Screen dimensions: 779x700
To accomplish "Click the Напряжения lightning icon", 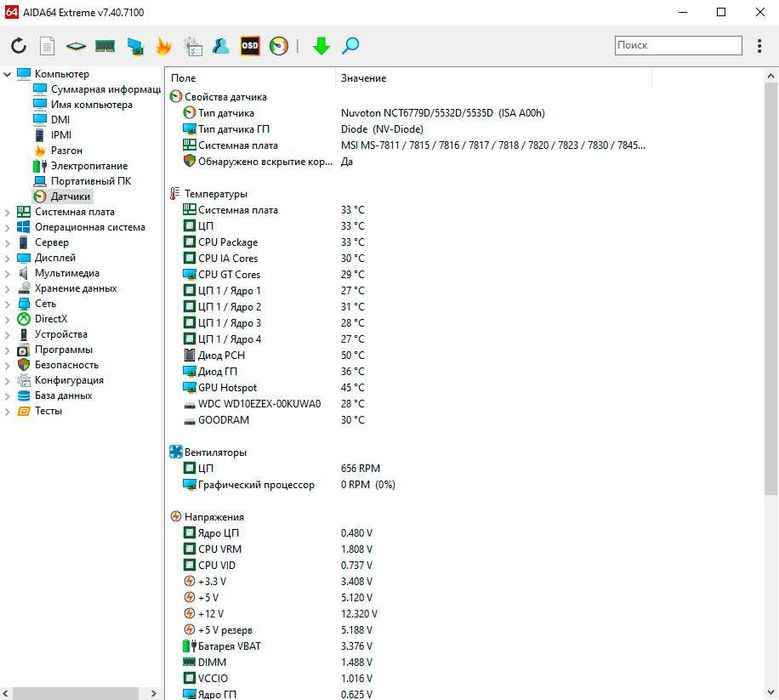I will (x=175, y=517).
